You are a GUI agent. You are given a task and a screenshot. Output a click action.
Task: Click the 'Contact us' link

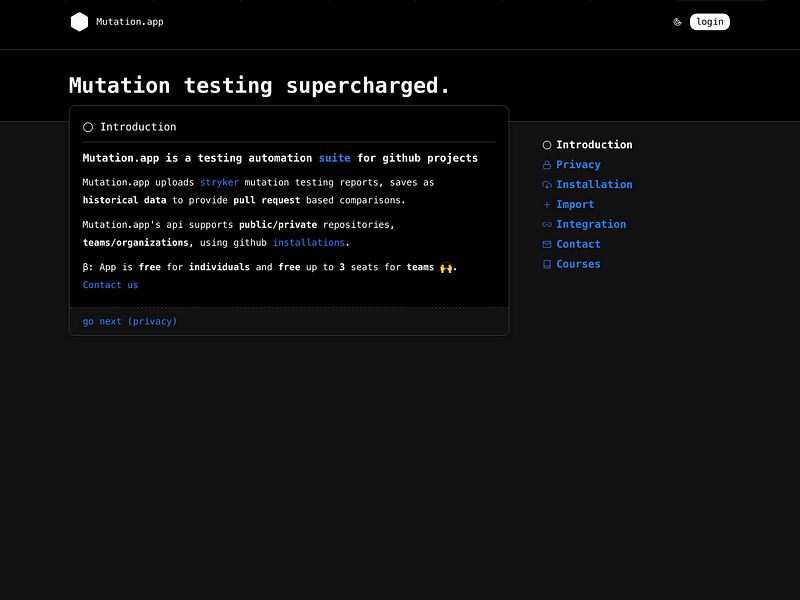point(110,285)
